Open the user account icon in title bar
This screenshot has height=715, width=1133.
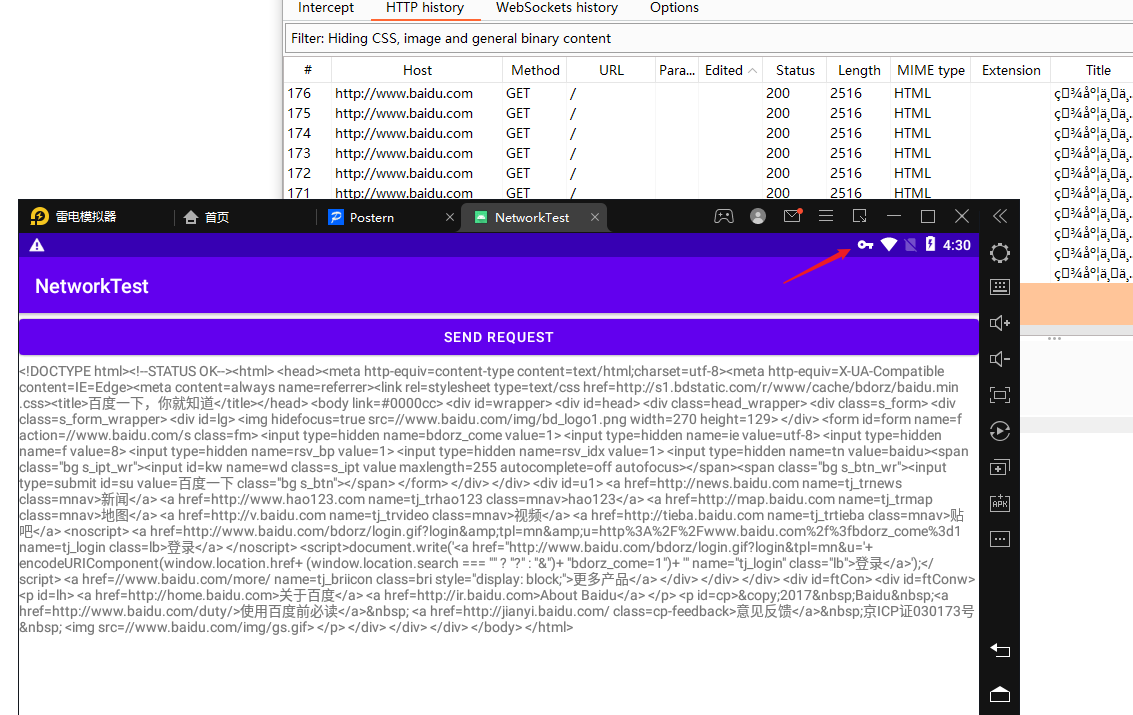point(758,216)
